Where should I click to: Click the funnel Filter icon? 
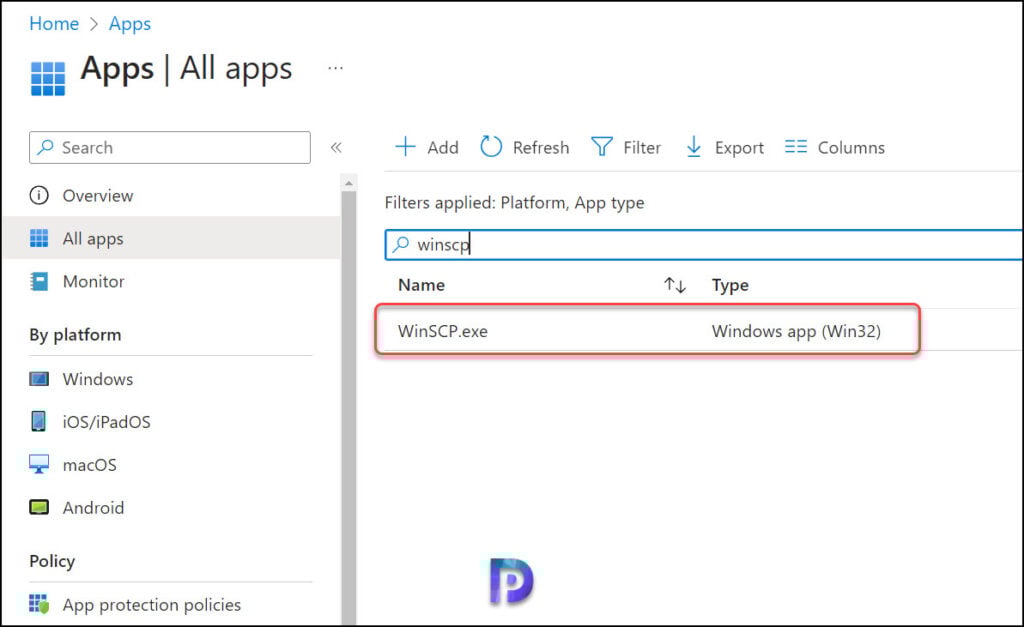coord(601,147)
